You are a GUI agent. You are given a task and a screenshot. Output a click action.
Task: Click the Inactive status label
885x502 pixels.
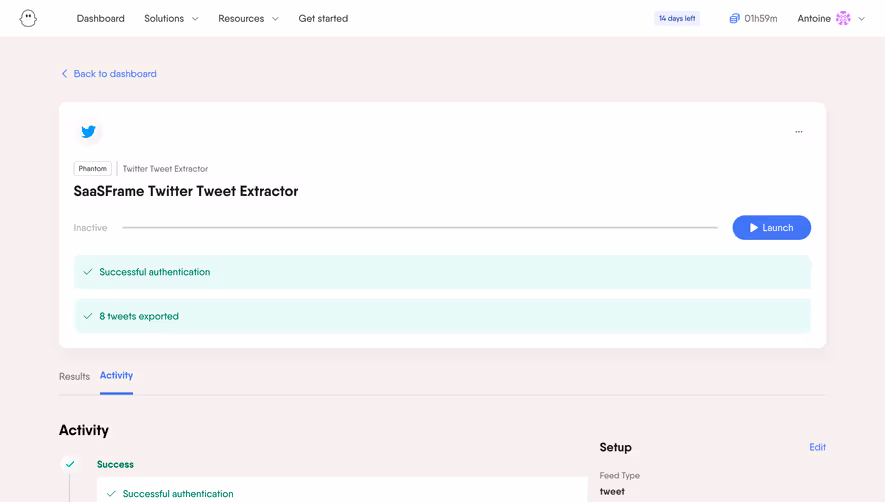click(90, 228)
